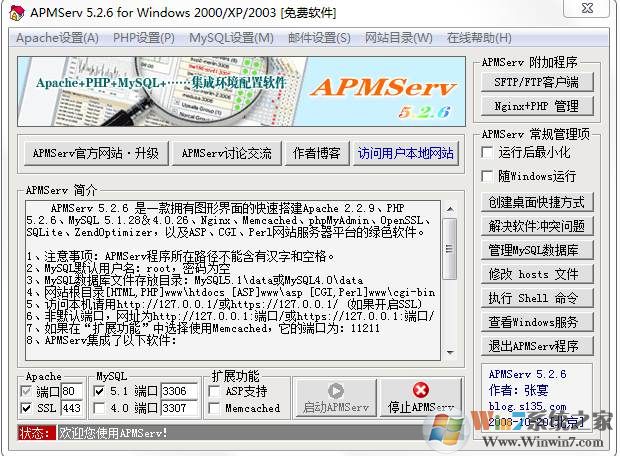
Task: Click the SFTP/FTP客户端 button
Action: tap(537, 82)
